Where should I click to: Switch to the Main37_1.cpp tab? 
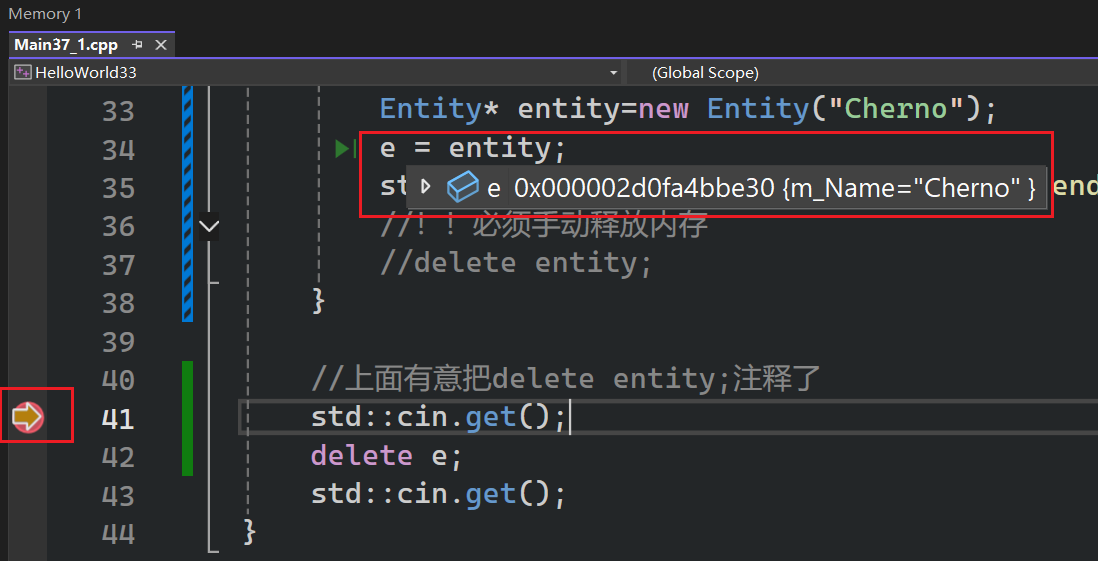pyautogui.click(x=66, y=45)
